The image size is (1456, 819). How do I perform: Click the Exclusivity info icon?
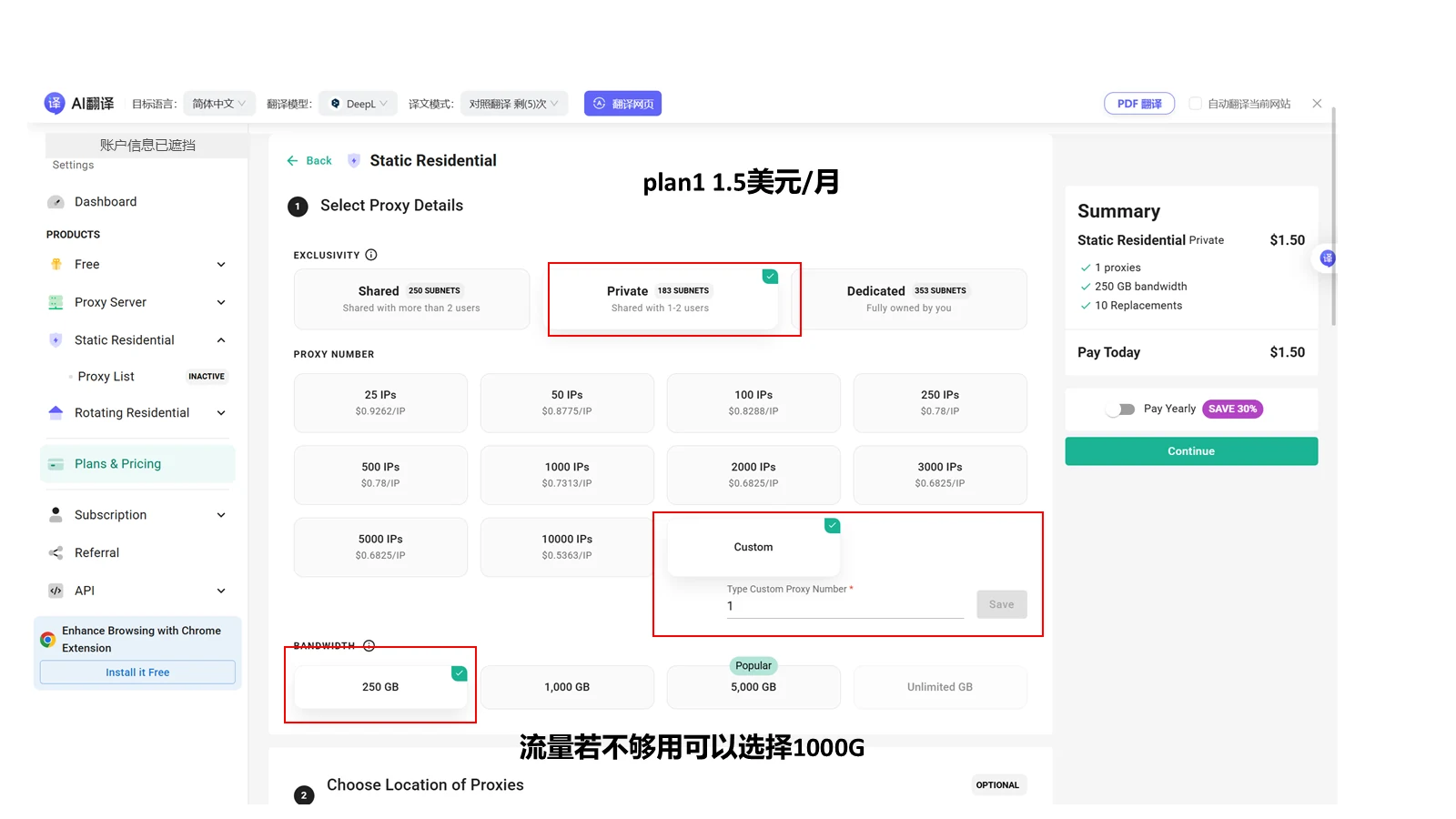[x=371, y=255]
